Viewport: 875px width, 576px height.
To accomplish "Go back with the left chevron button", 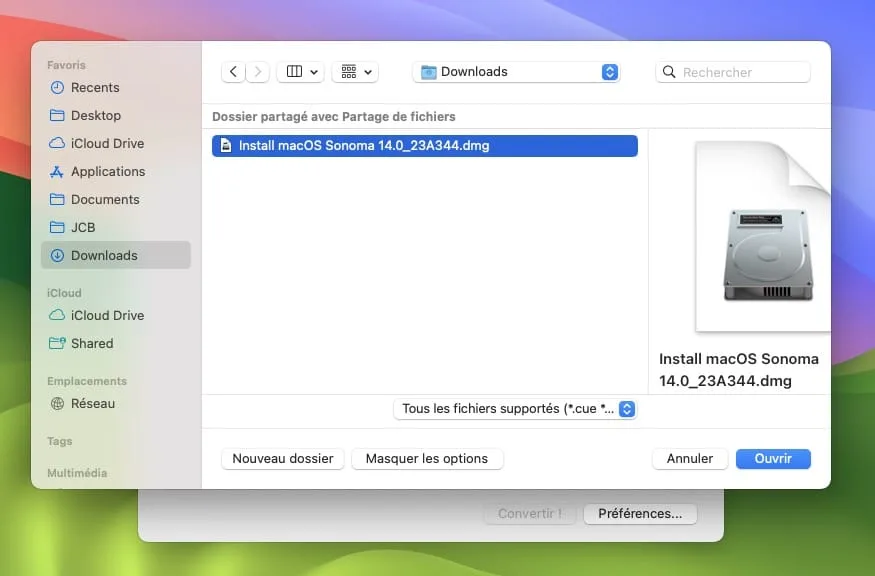I will [233, 71].
